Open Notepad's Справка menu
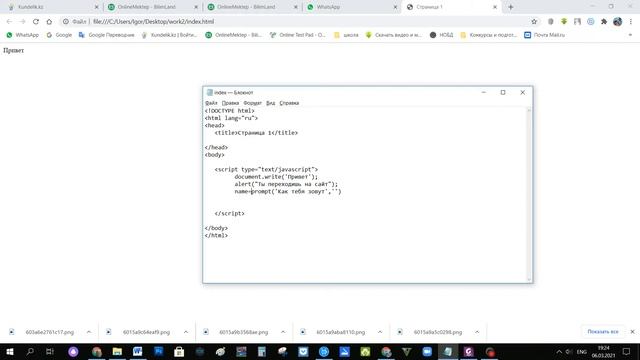This screenshot has width=640, height=360. pyautogui.click(x=289, y=103)
